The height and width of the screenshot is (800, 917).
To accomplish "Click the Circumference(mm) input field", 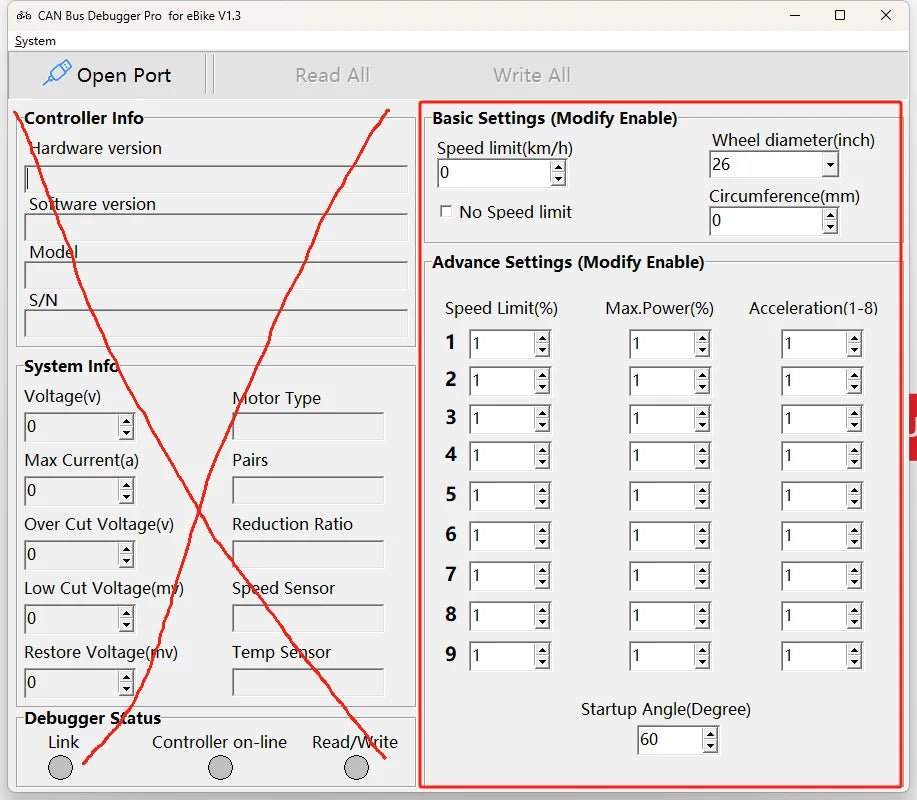I will (x=766, y=221).
